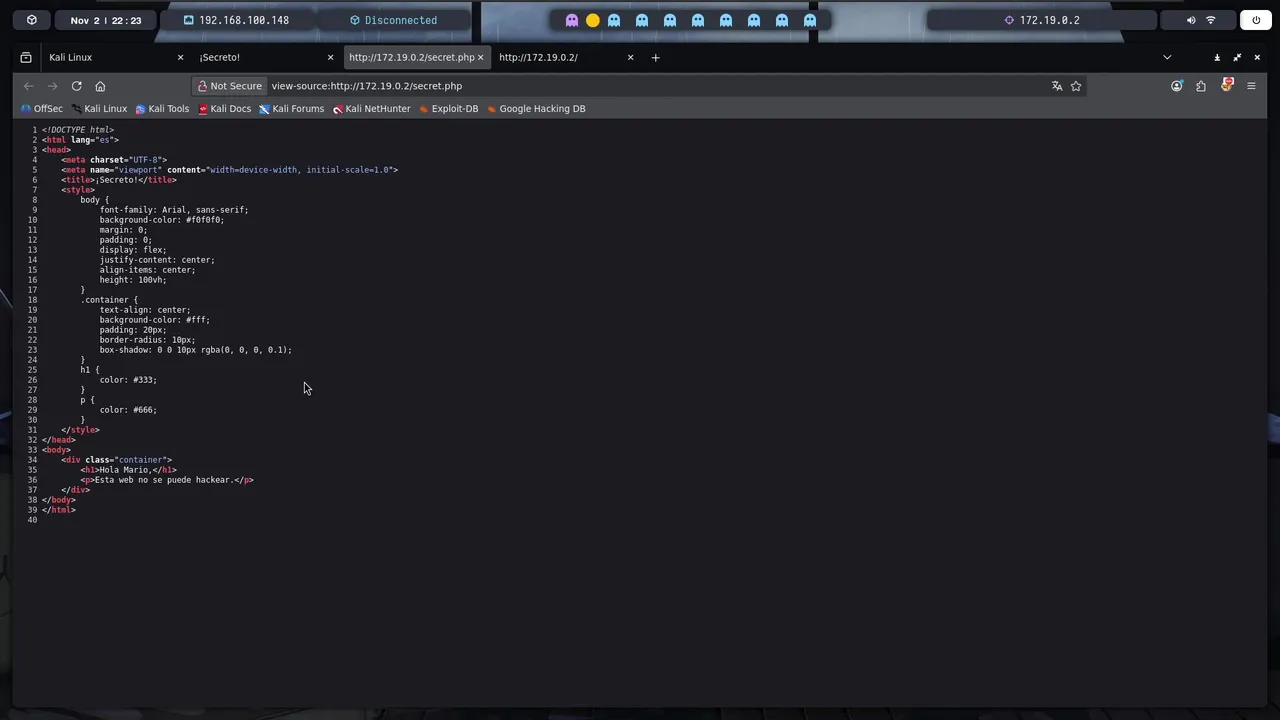Image resolution: width=1280 pixels, height=720 pixels.
Task: Open the Kali Docs bookmark
Action: [224, 108]
